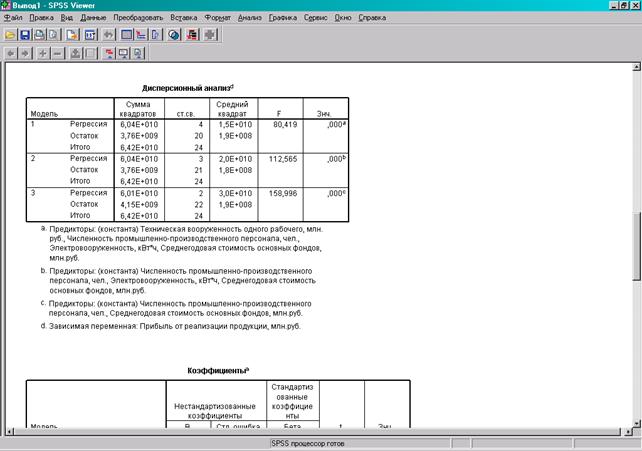Click the mean square 3,0E+010 cell
Image resolution: width=642 pixels, height=451 pixels.
click(235, 193)
